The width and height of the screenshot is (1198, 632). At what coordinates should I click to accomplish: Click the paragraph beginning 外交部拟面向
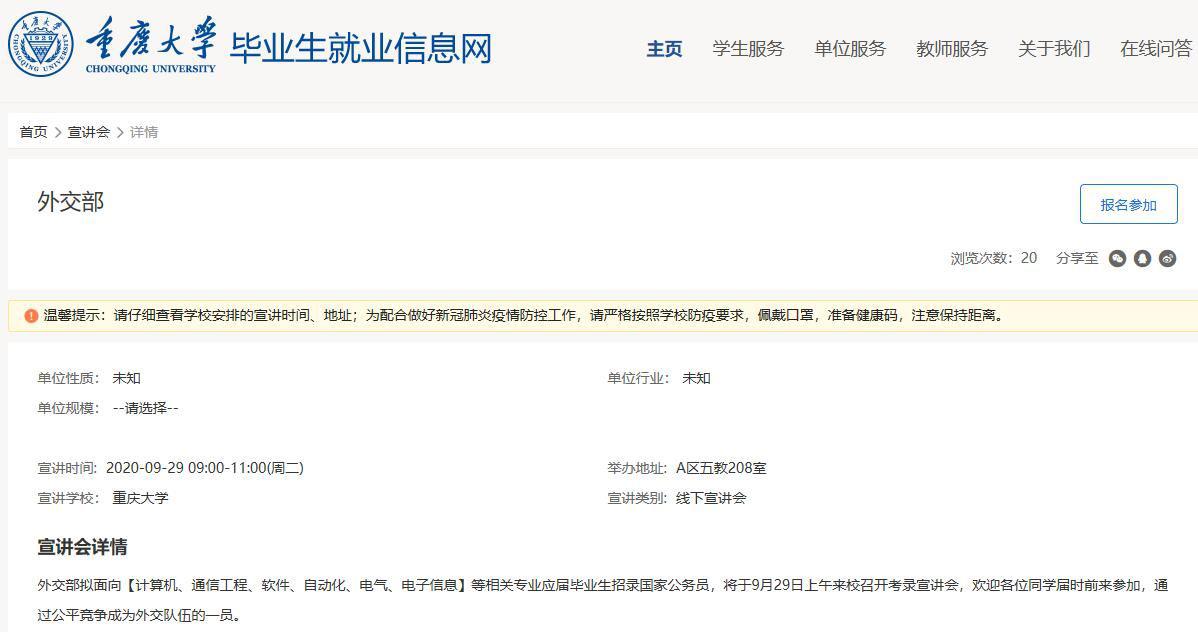point(602,600)
